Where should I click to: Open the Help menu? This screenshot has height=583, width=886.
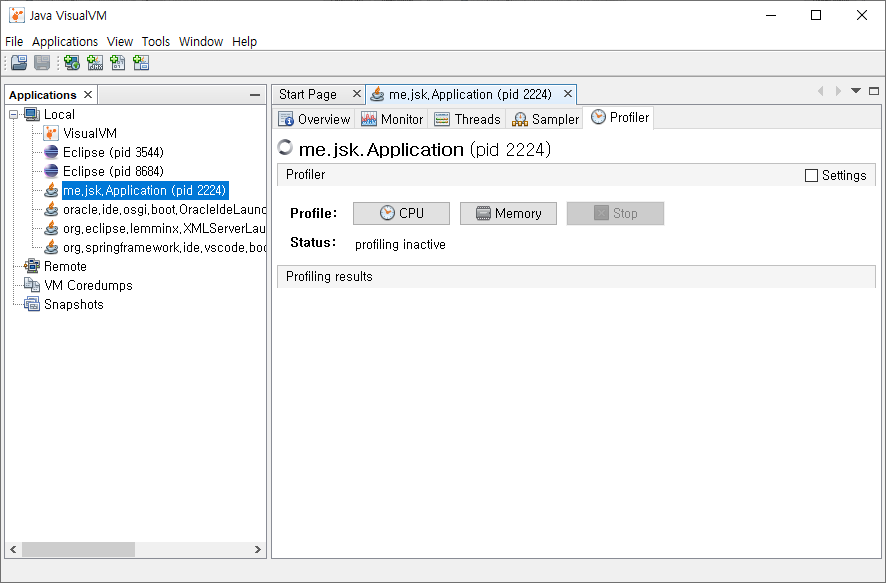(245, 42)
